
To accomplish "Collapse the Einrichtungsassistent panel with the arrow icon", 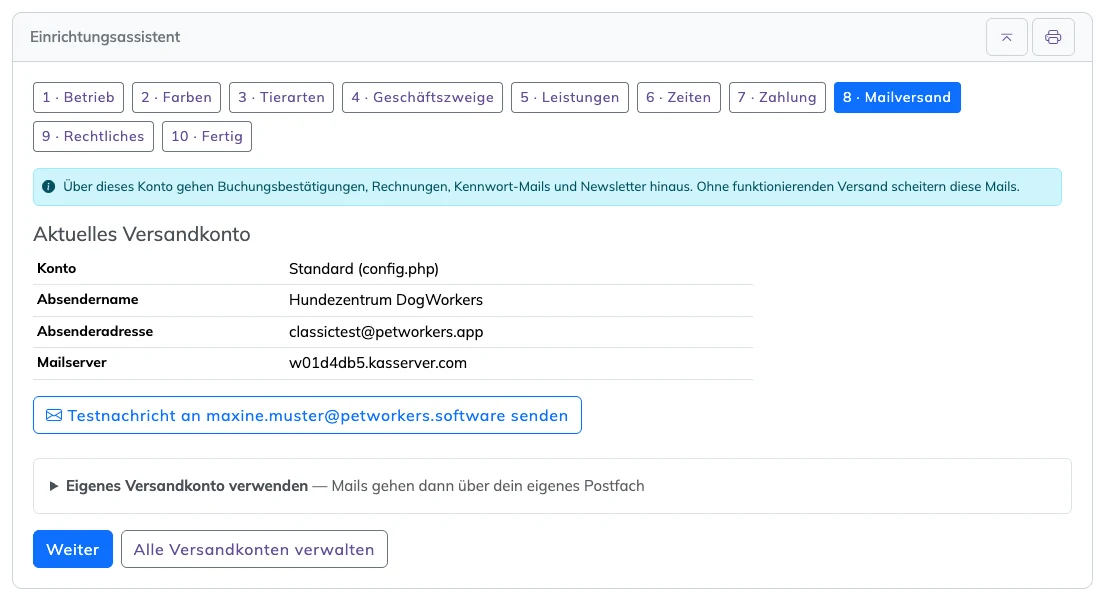I will (x=1006, y=37).
